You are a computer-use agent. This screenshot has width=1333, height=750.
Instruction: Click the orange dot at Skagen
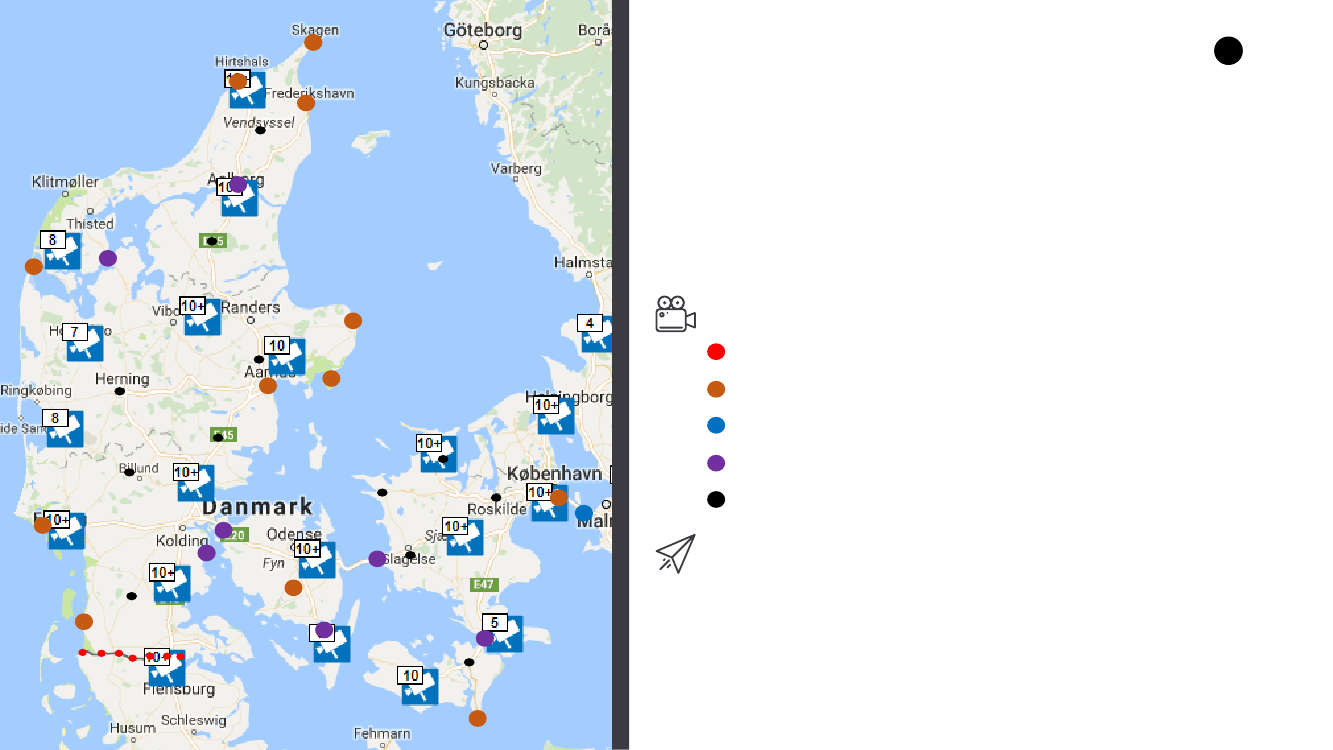(313, 42)
